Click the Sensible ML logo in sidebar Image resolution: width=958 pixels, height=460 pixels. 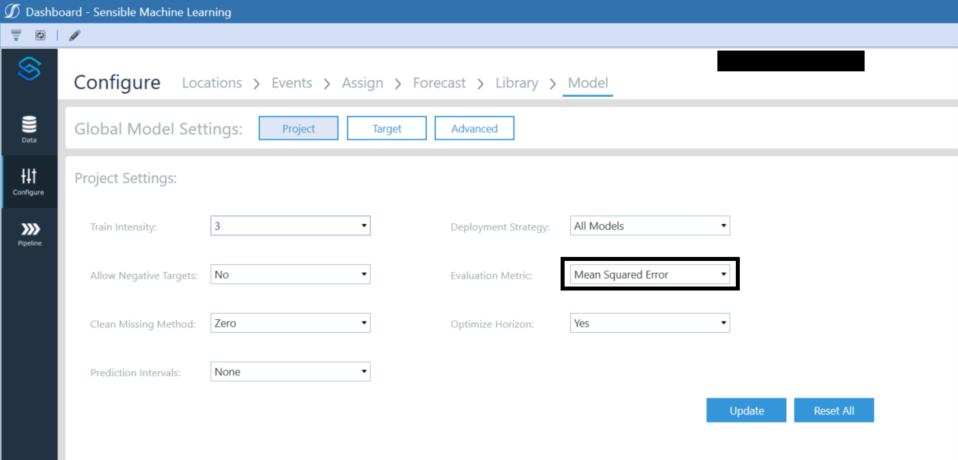tap(29, 69)
